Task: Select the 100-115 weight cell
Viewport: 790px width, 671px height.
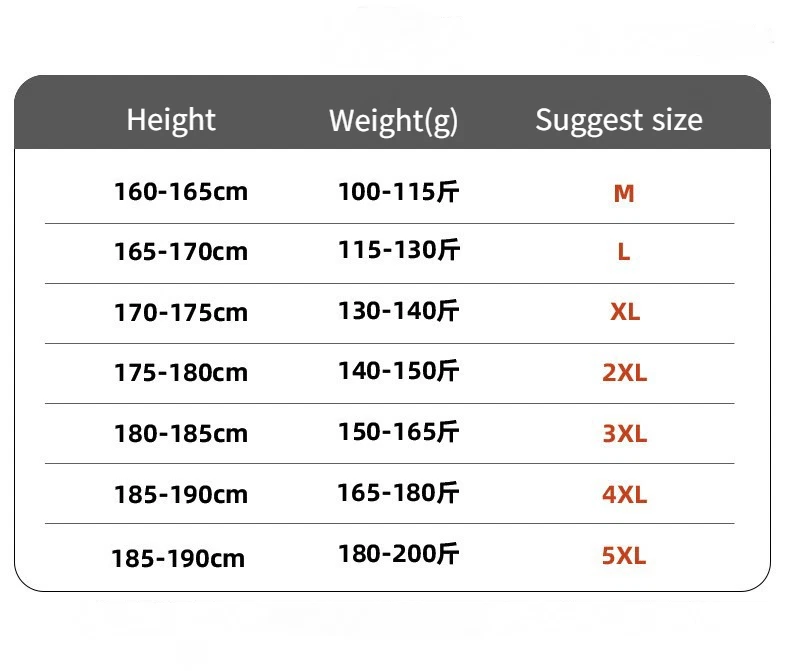Action: click(398, 191)
